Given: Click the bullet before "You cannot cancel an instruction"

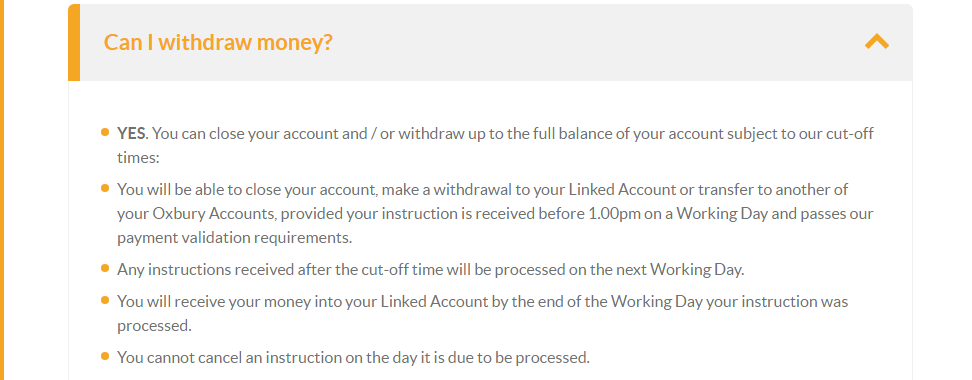Looking at the screenshot, I should pyautogui.click(x=105, y=356).
